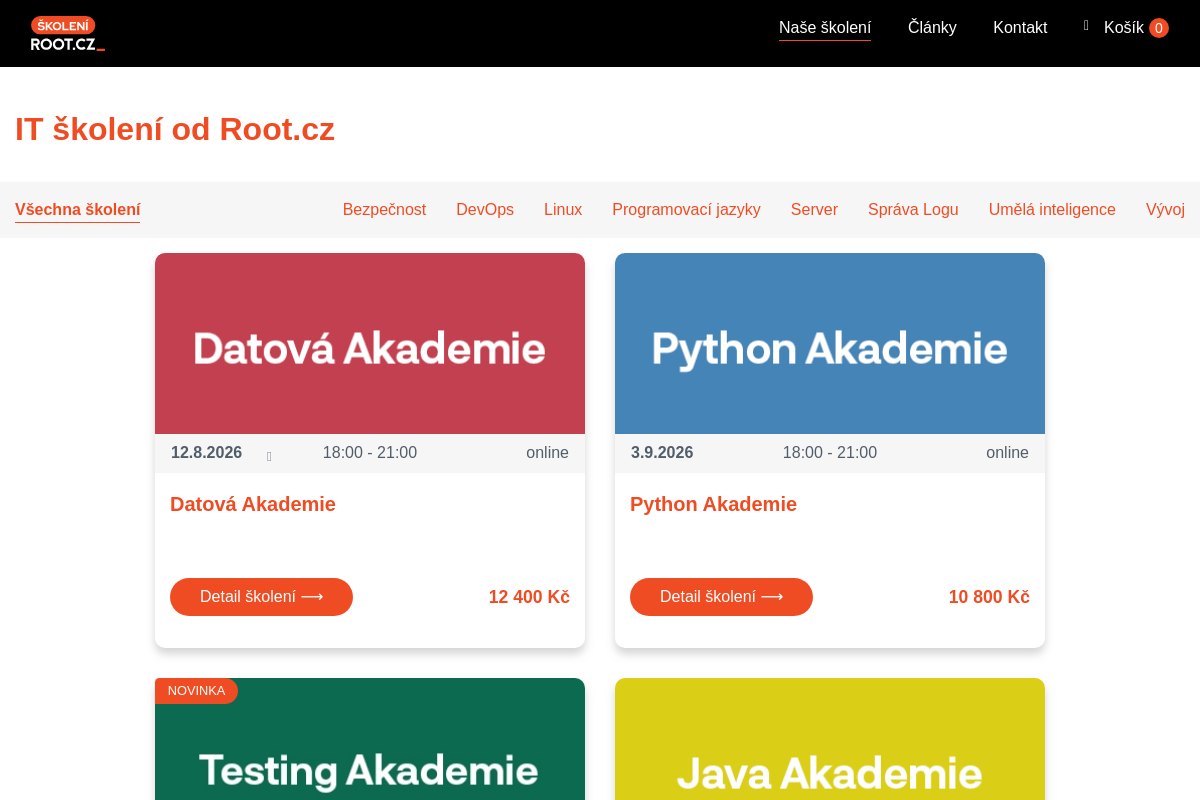Filter trainings by Linux category
This screenshot has height=800, width=1200.
point(563,210)
